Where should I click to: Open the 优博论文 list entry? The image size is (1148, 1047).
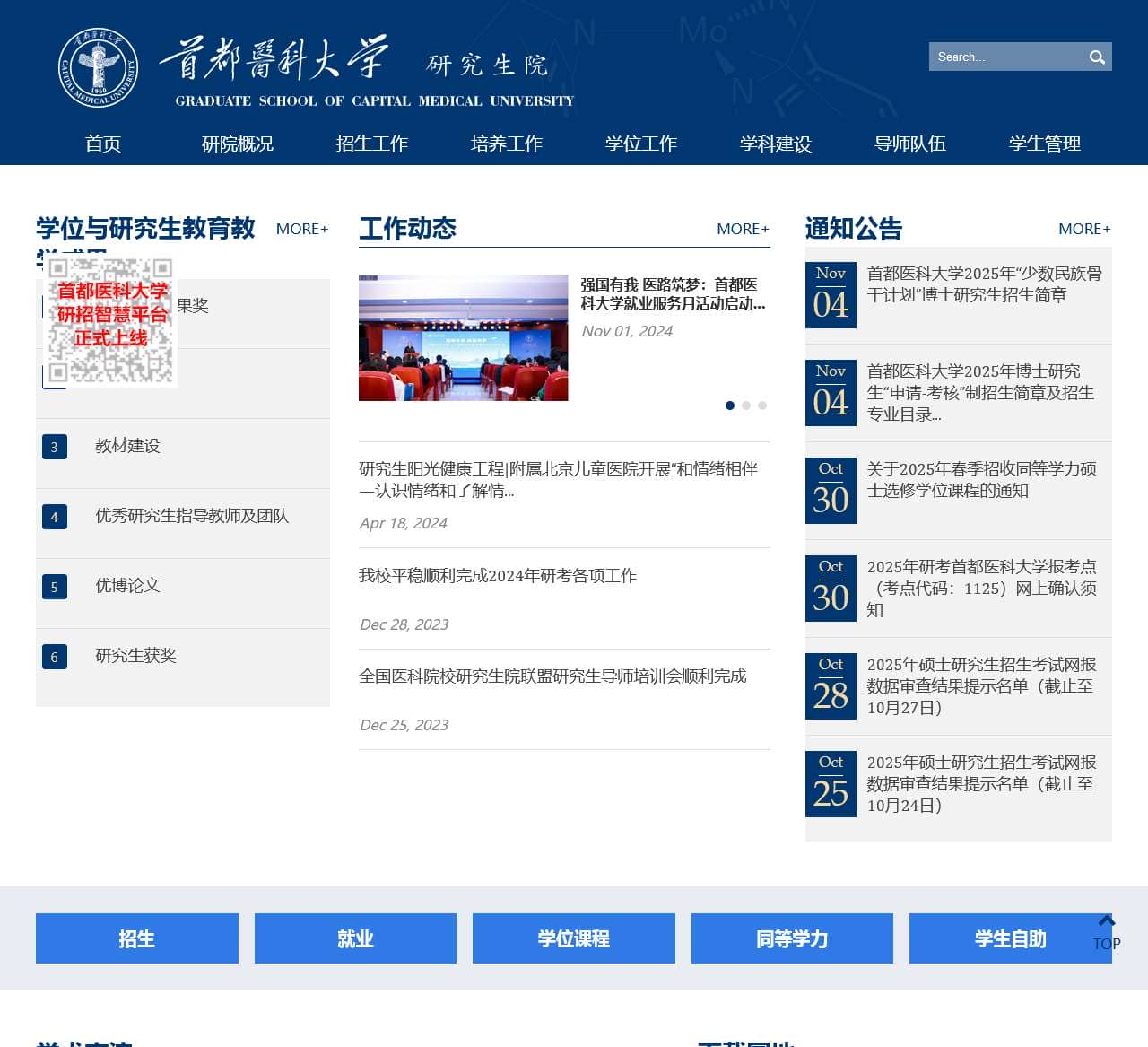point(127,585)
